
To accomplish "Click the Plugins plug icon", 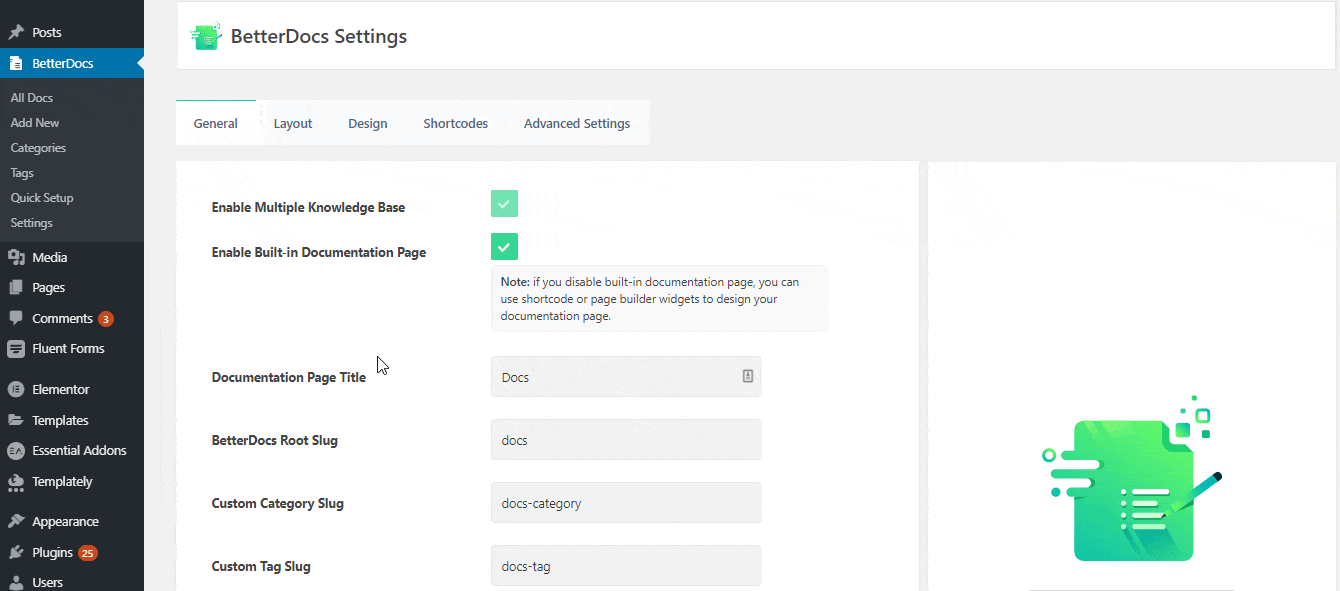I will (16, 552).
